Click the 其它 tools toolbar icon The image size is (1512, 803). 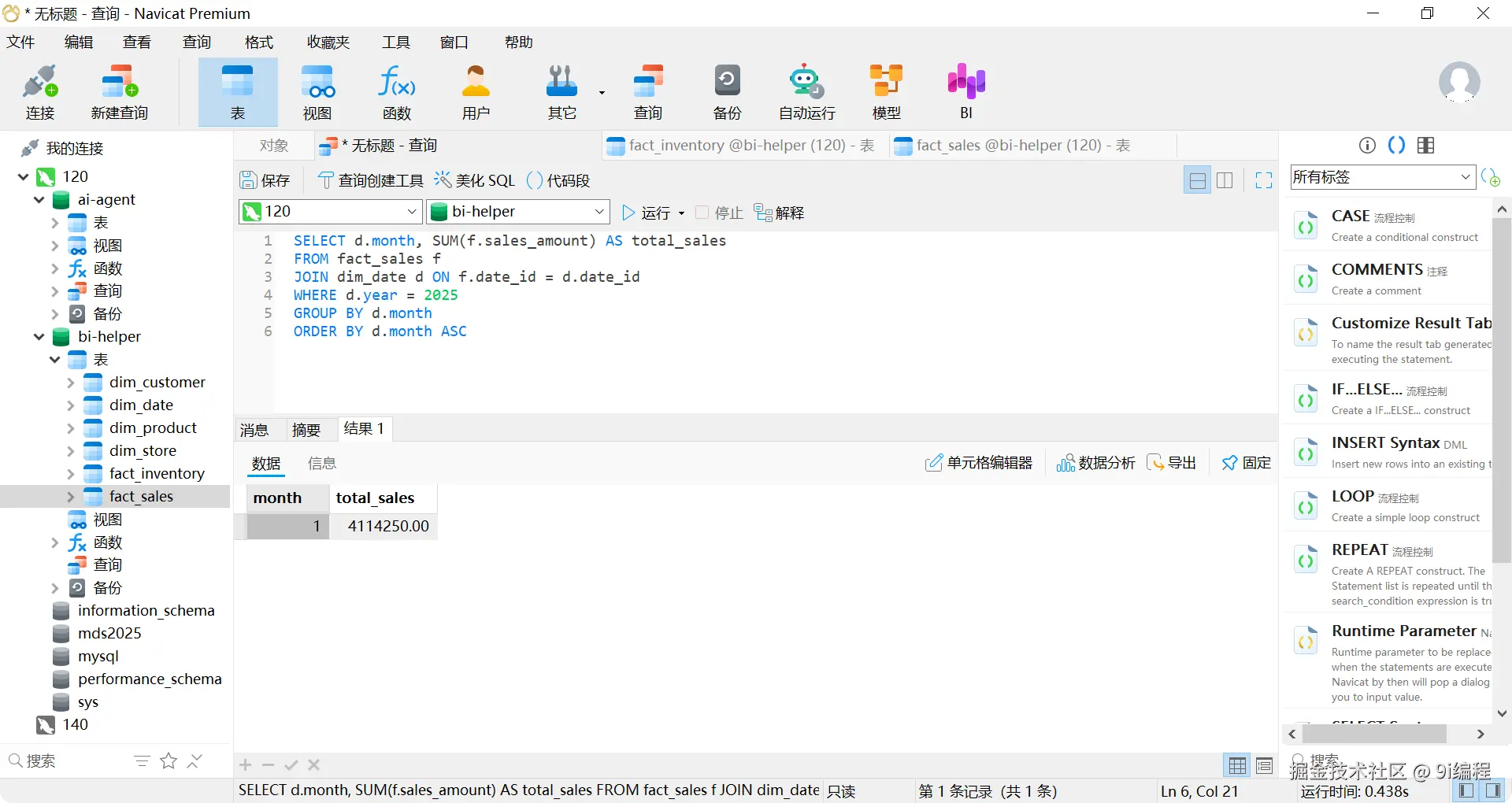point(561,92)
